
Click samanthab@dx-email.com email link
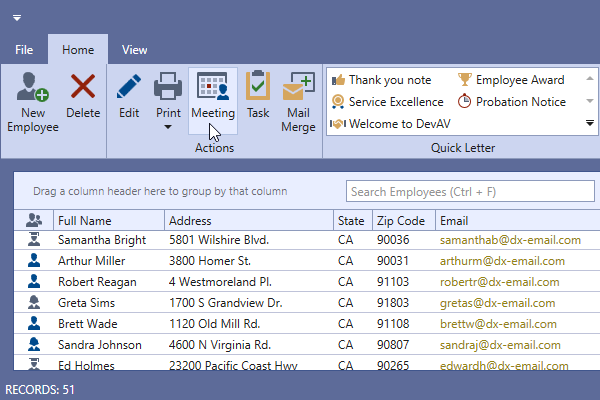click(x=510, y=240)
